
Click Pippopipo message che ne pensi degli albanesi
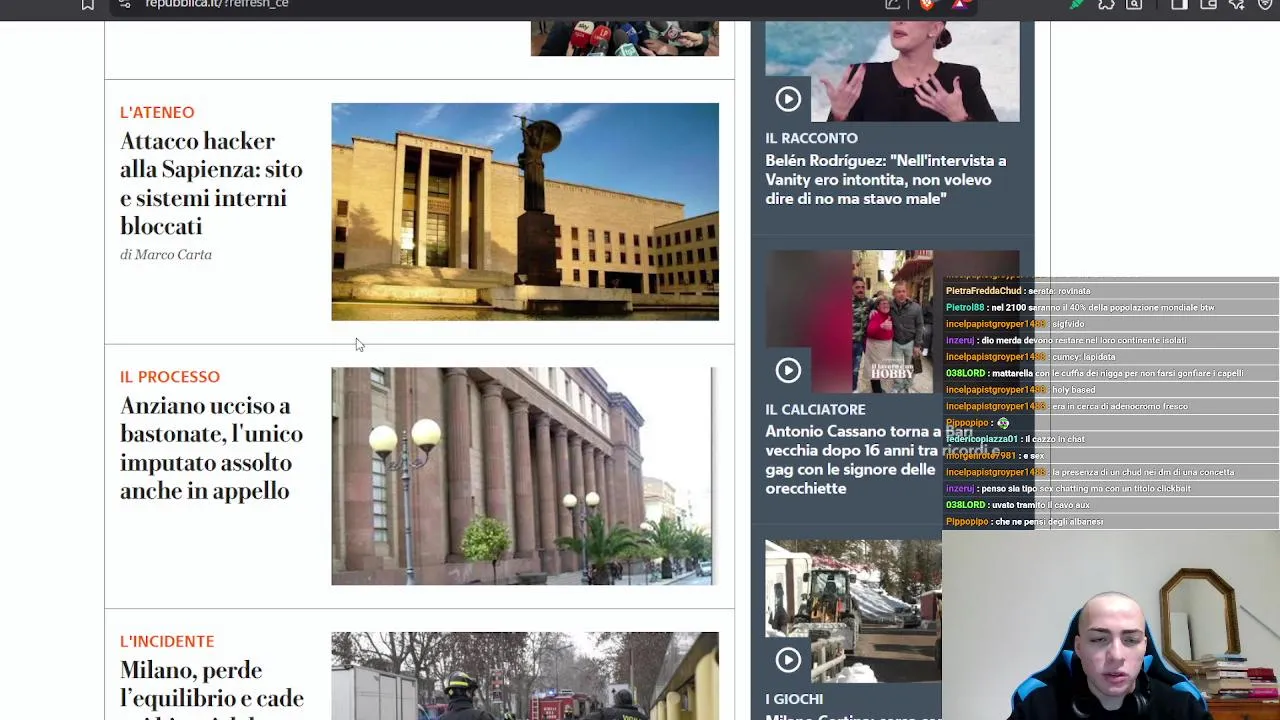[1024, 521]
